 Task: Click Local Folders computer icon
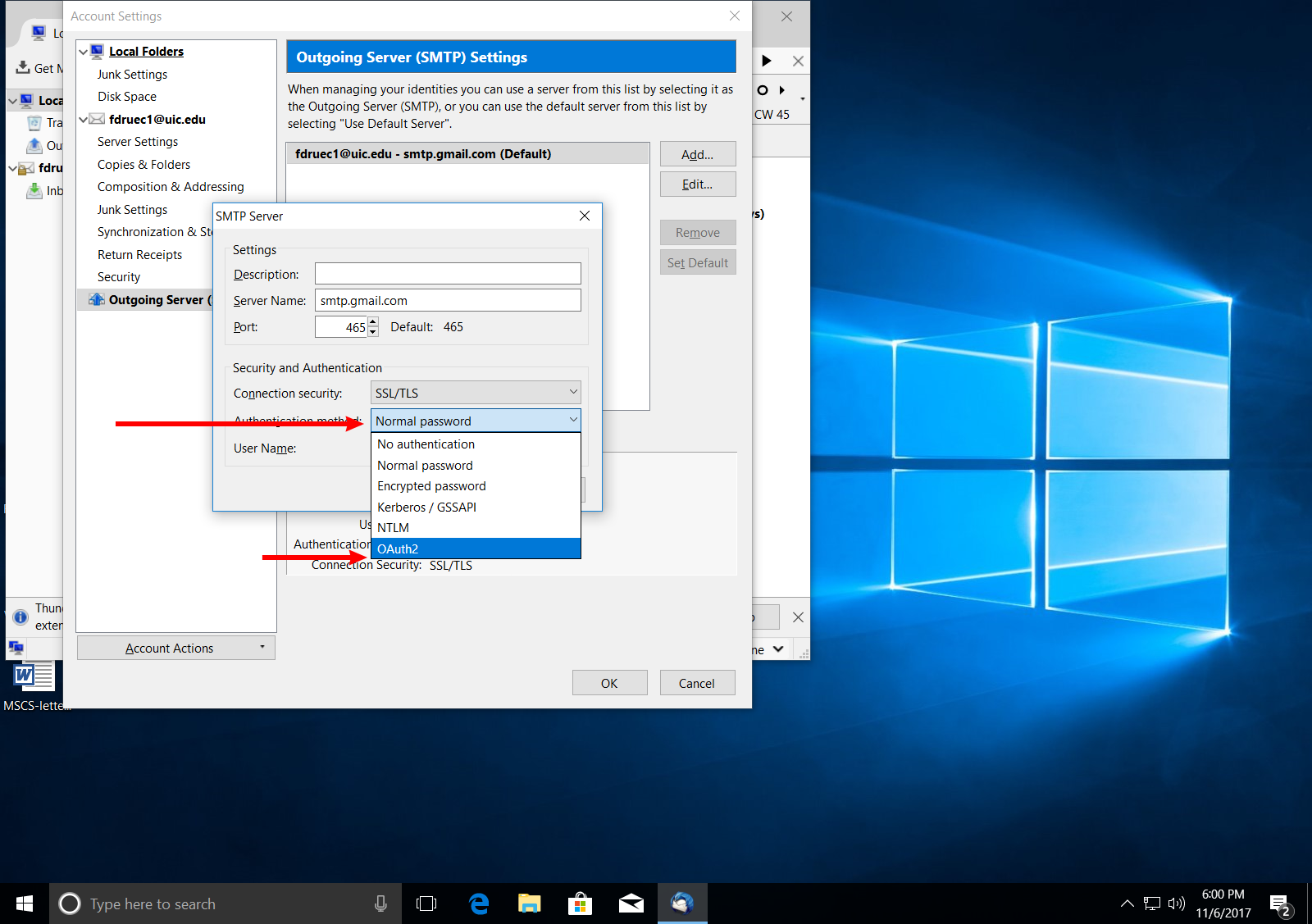point(97,52)
